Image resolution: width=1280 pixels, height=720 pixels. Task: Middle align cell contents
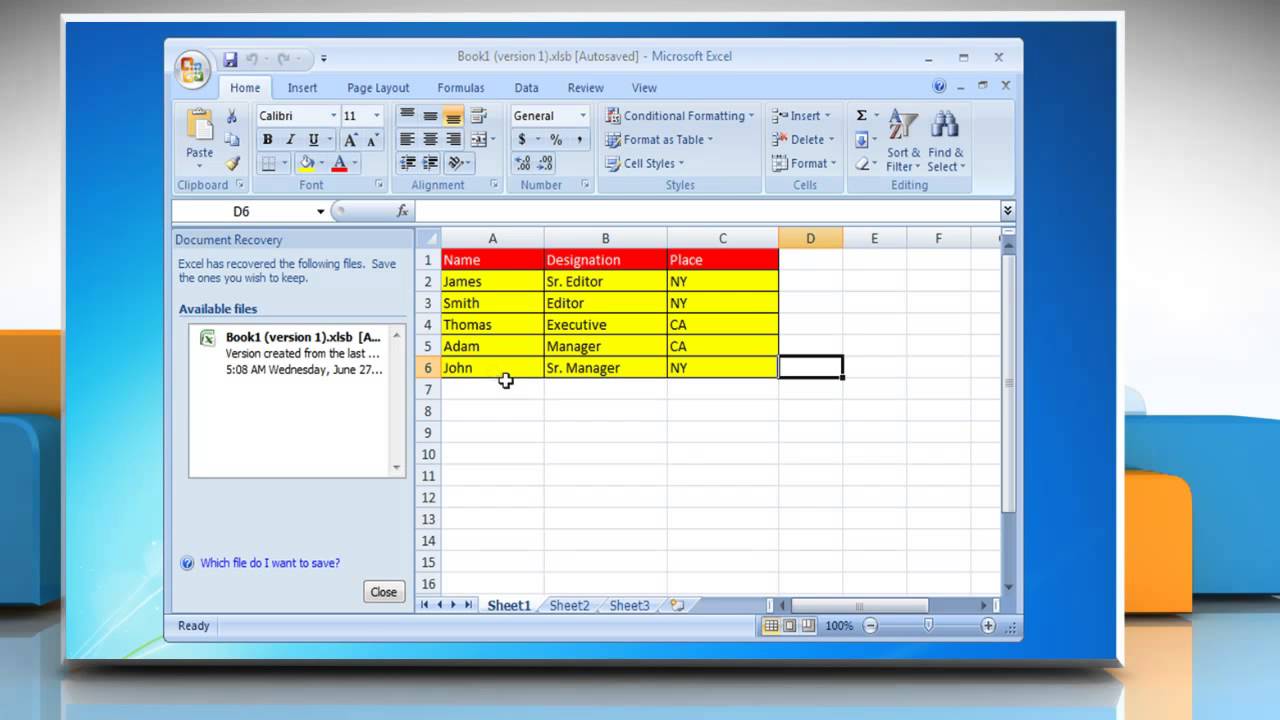[x=430, y=116]
